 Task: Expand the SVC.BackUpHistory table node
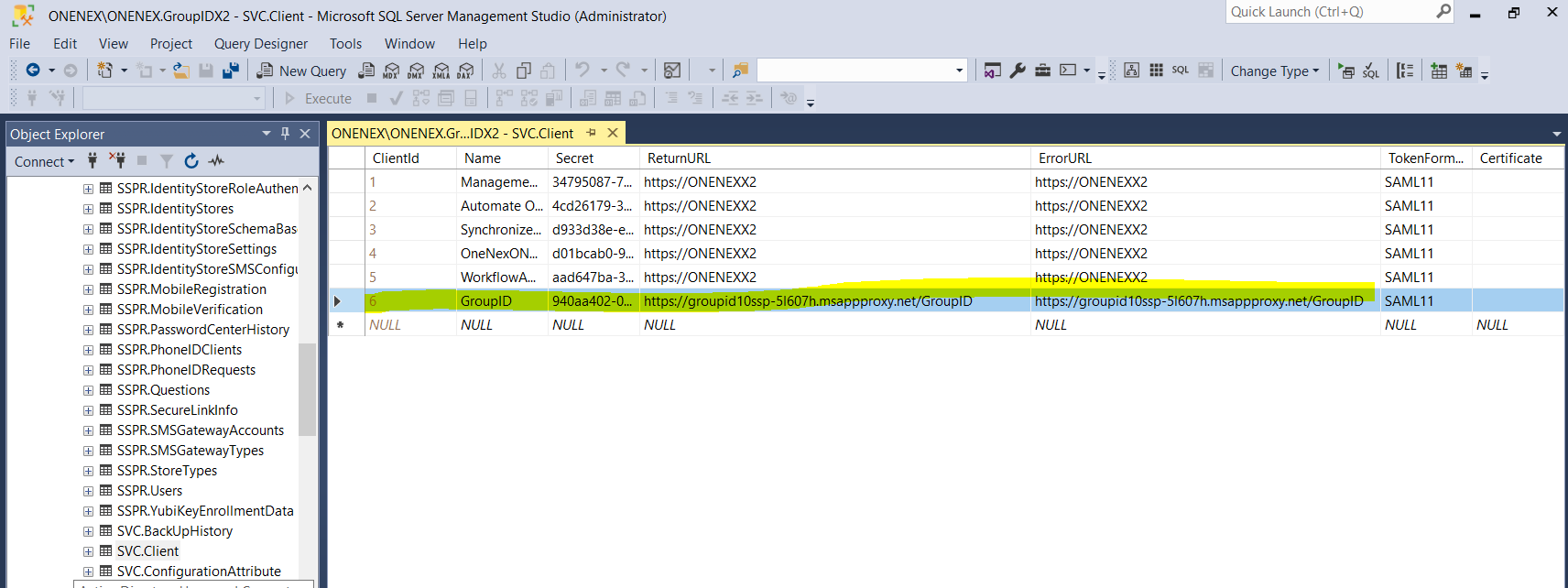(89, 531)
